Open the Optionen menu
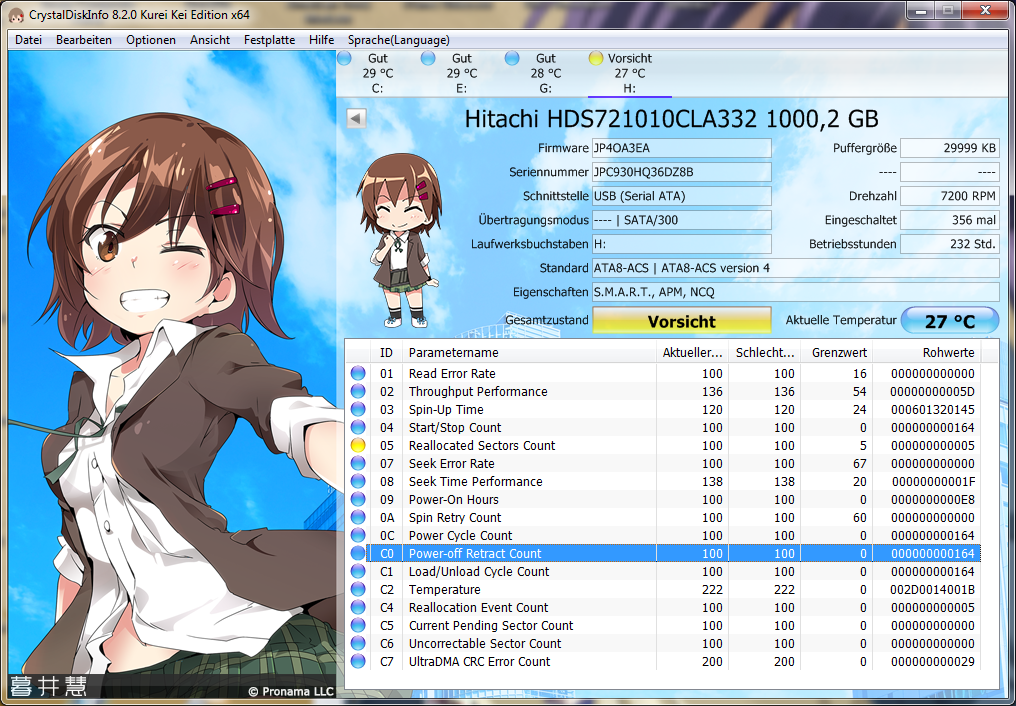Viewport: 1016px width, 706px height. tap(150, 40)
